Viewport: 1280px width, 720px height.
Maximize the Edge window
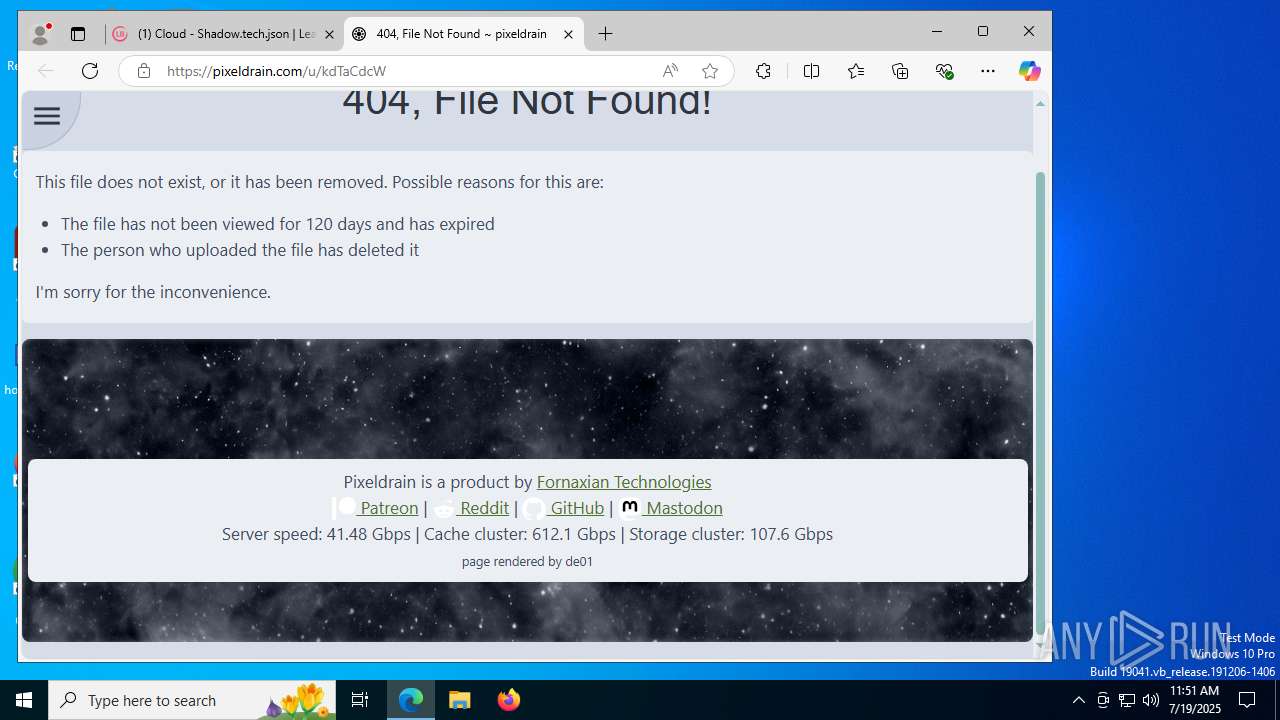point(983,32)
